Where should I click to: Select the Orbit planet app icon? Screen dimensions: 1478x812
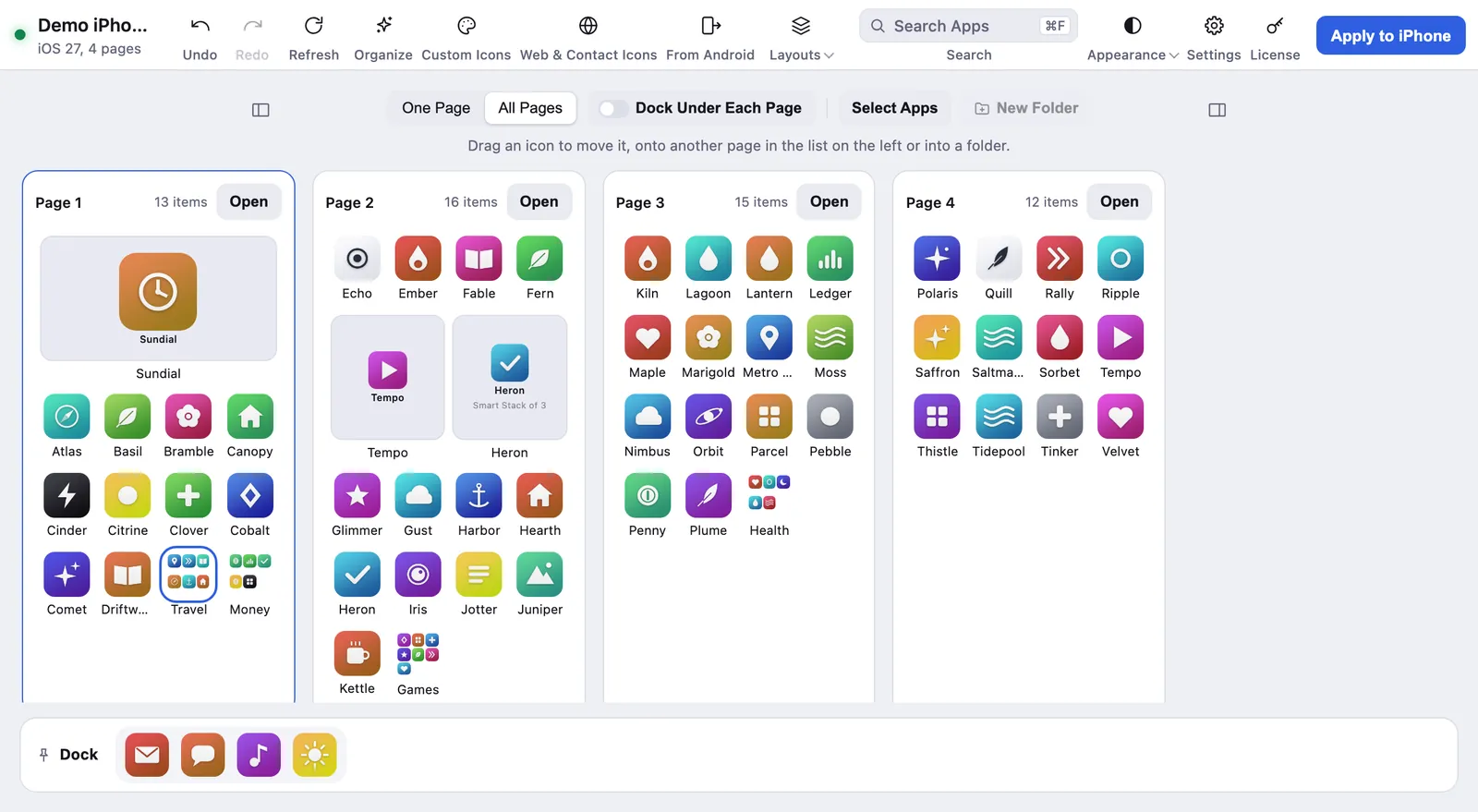[x=709, y=417]
